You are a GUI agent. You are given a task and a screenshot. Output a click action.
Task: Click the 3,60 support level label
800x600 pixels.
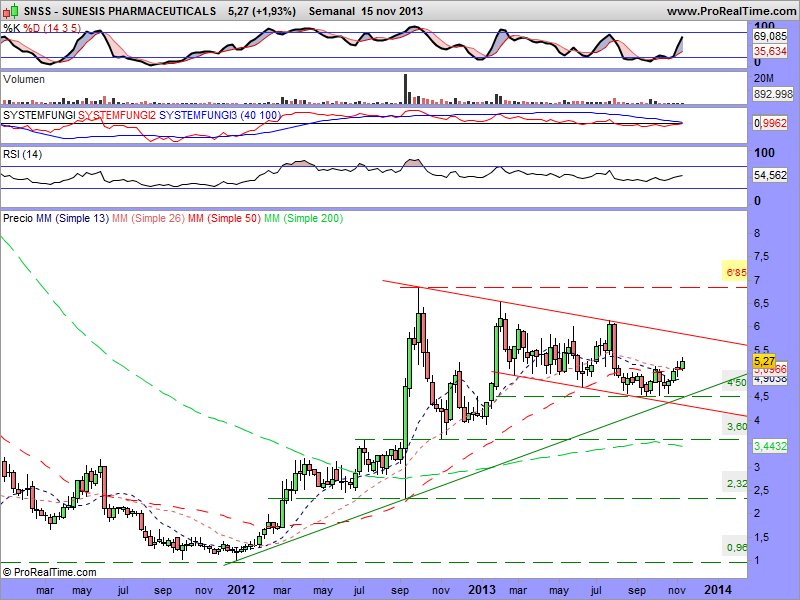(736, 427)
